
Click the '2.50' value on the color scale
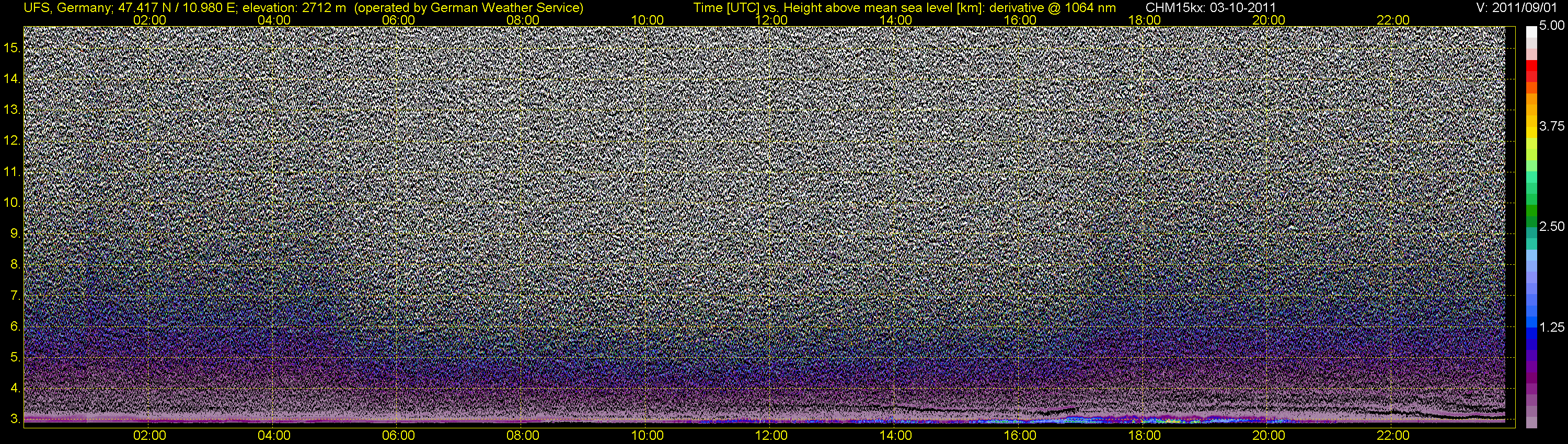click(1552, 227)
